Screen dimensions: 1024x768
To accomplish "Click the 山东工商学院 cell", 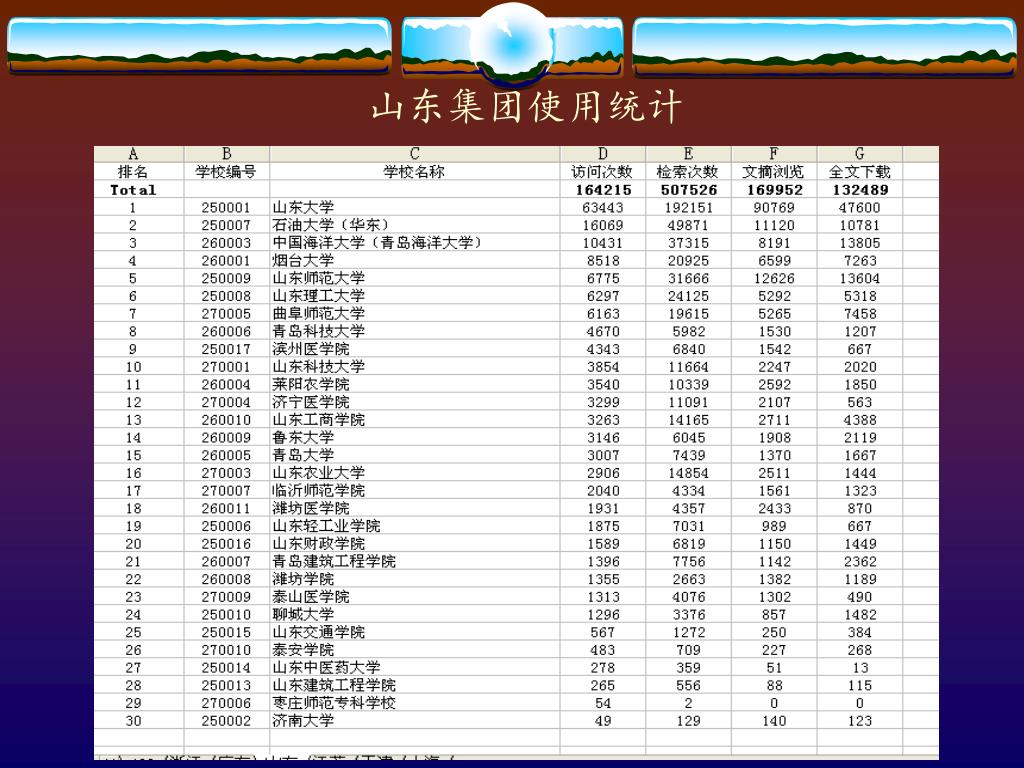I will 415,419.
